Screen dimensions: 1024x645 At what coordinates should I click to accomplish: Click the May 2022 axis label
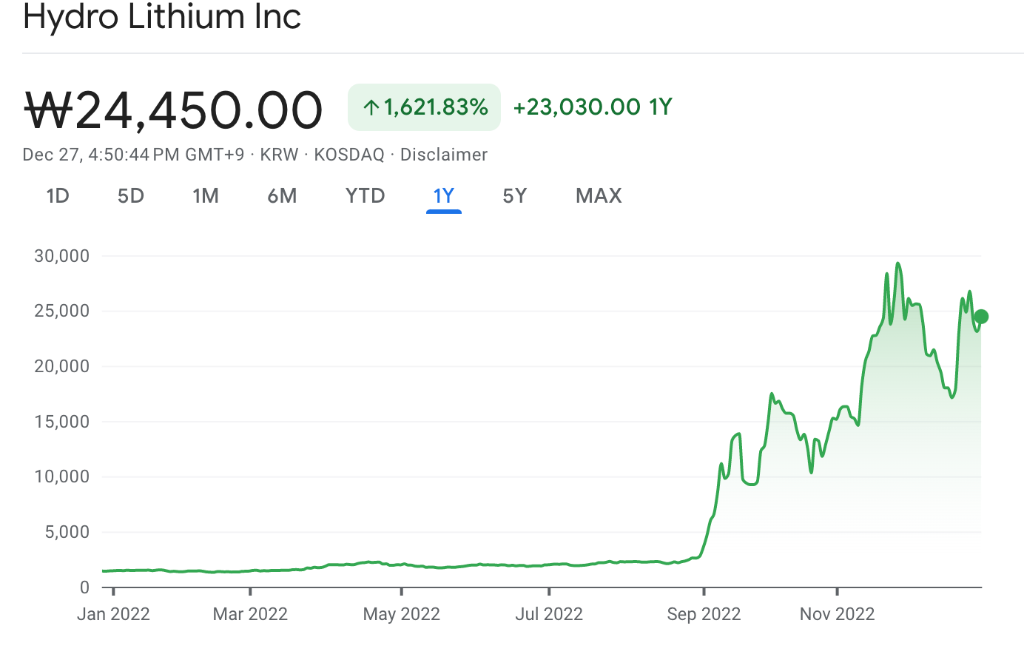point(402,614)
